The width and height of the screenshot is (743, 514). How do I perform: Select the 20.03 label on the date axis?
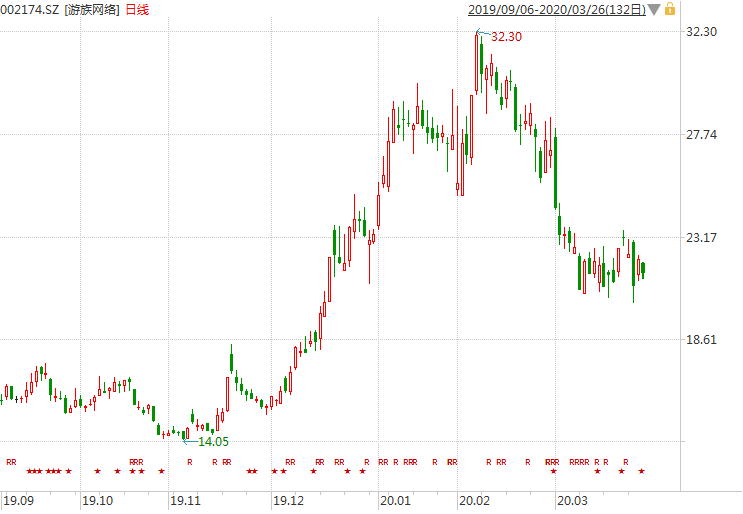tap(571, 500)
